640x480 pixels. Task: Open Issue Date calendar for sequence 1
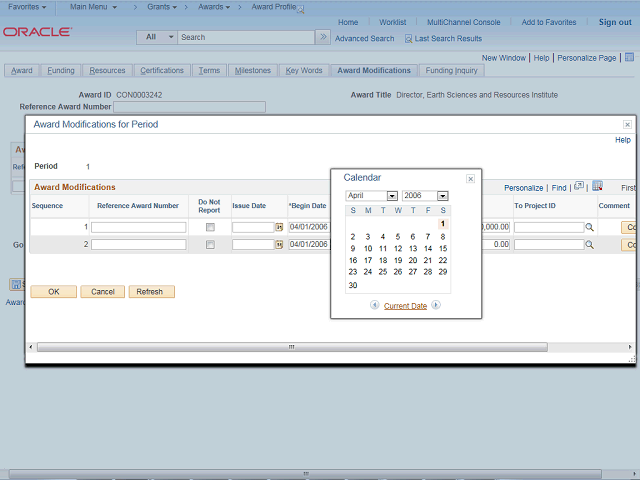(x=279, y=227)
